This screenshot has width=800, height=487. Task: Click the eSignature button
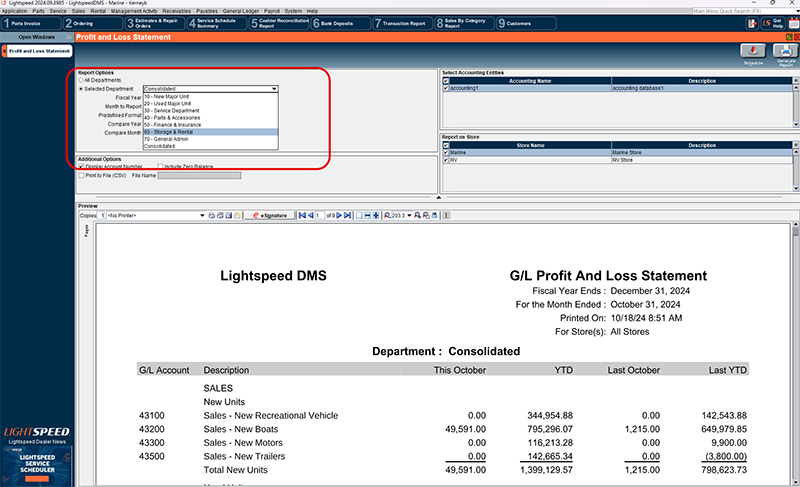point(270,216)
